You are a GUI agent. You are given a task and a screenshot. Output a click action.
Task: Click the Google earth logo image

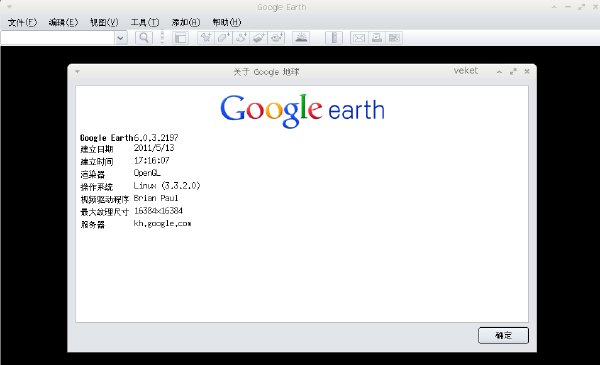(302, 110)
